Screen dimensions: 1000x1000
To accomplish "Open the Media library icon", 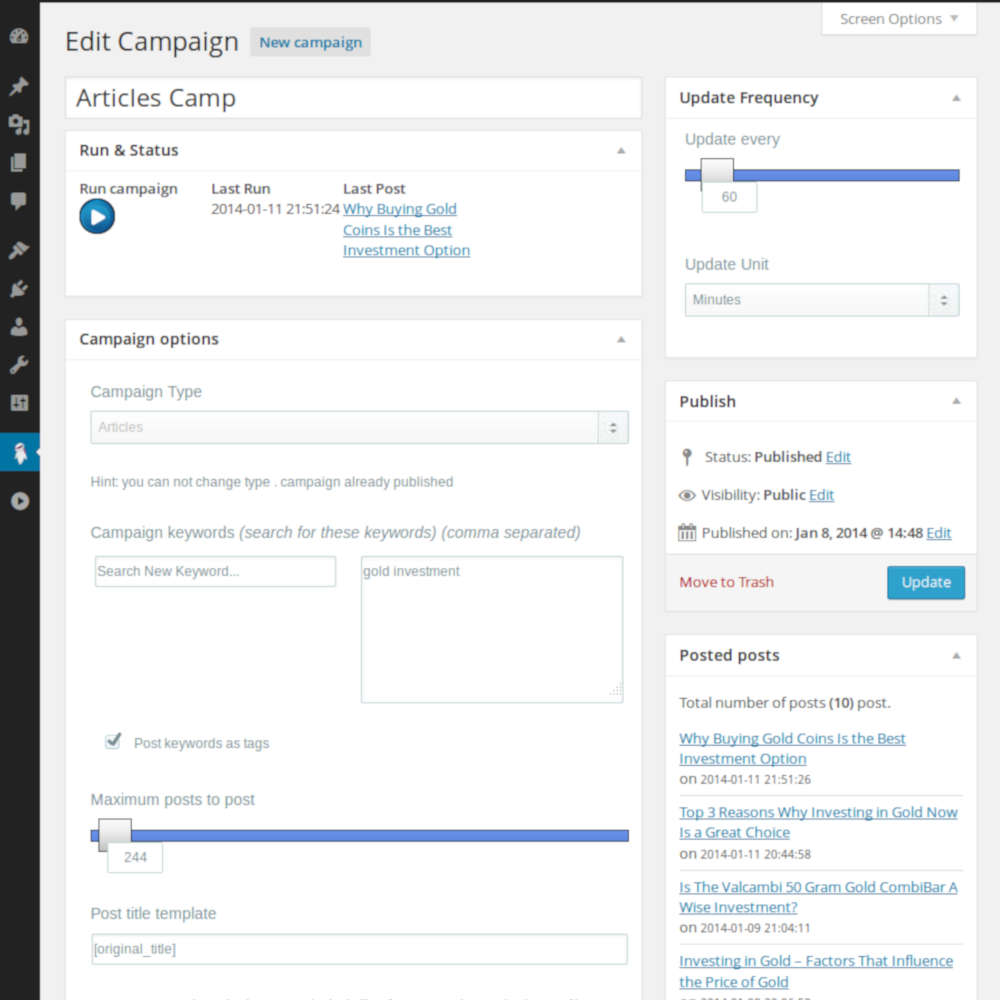I will (x=20, y=124).
